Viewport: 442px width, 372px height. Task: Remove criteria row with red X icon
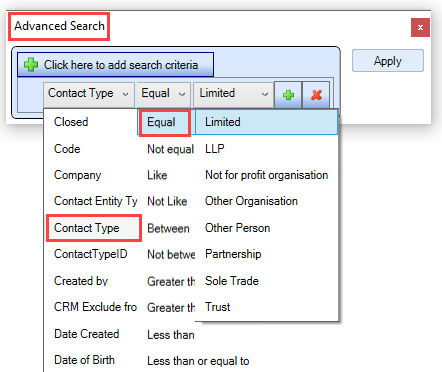coord(316,95)
